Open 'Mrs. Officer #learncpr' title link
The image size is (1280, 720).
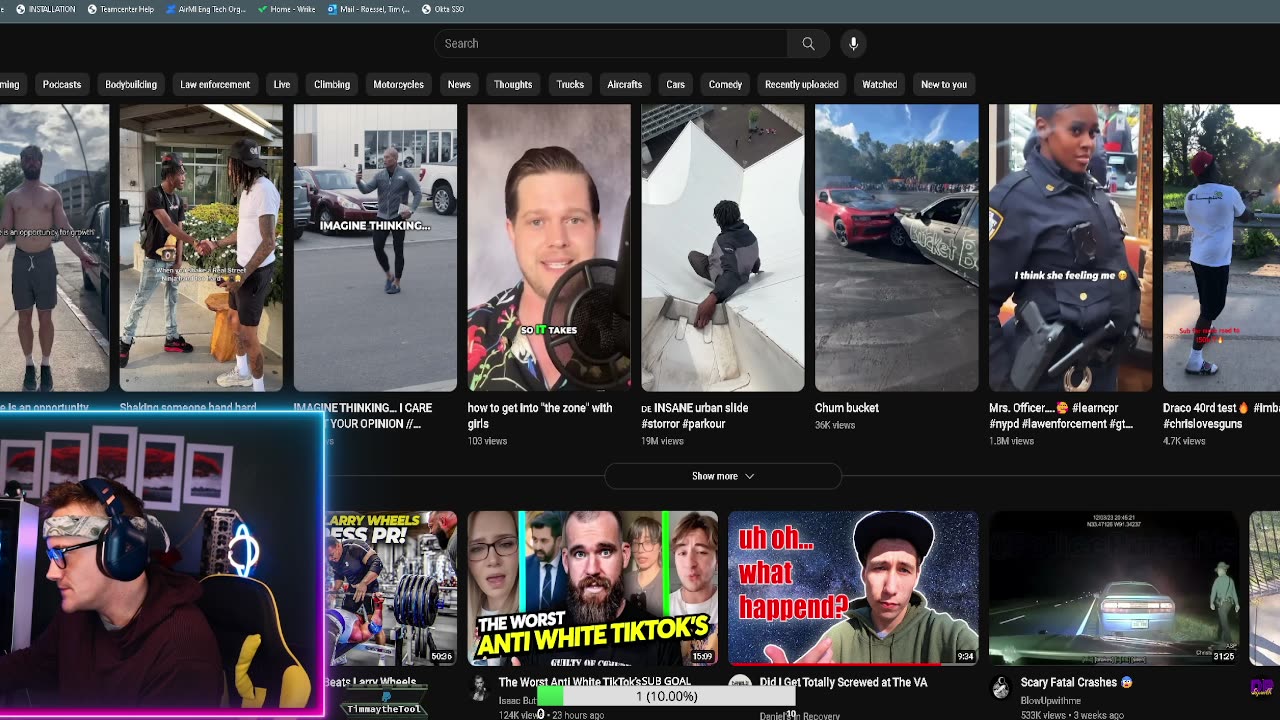click(1061, 415)
